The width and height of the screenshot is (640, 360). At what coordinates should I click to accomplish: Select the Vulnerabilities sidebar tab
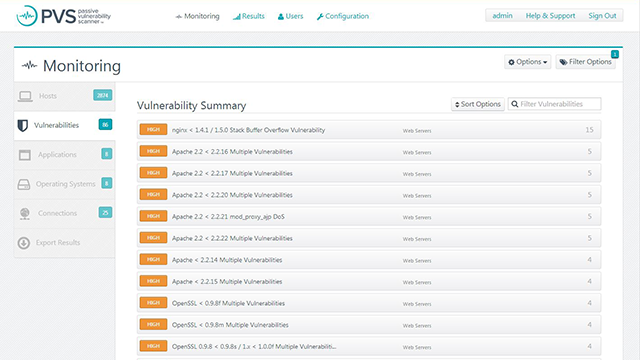click(x=64, y=126)
